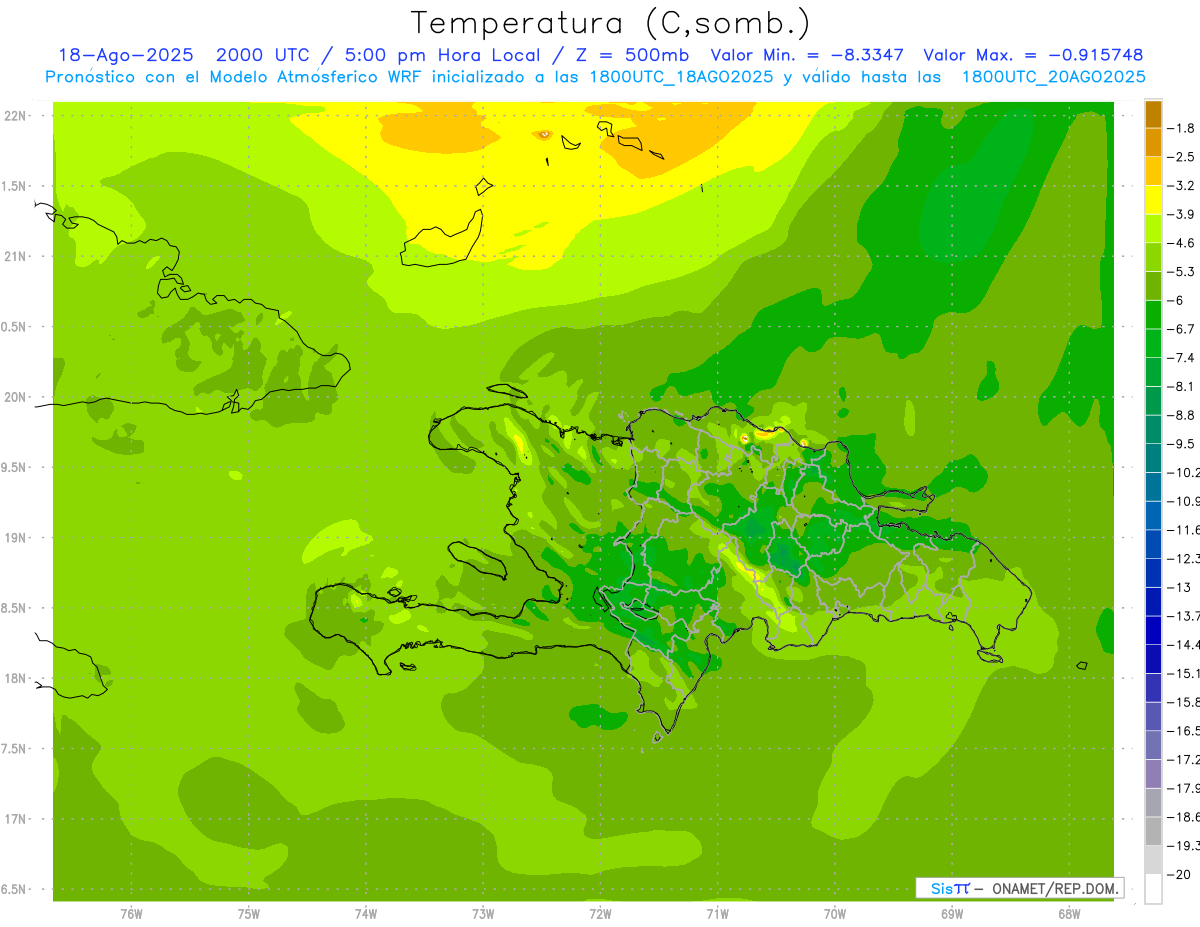Click the light green swatch between -4.6 and -5.3
The width and height of the screenshot is (1200, 927).
(x=1154, y=257)
